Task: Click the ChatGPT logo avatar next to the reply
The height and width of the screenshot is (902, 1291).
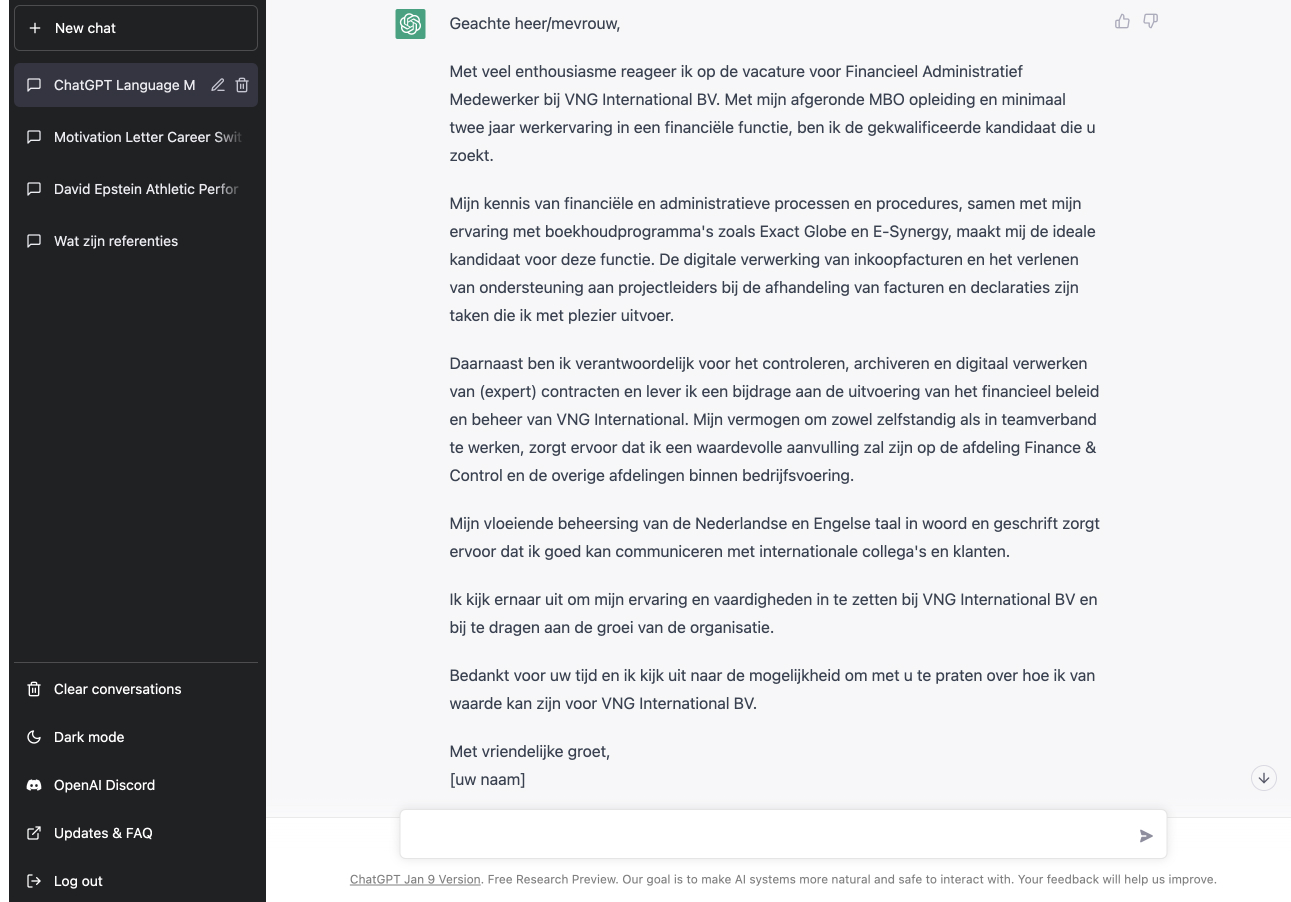Action: click(x=409, y=23)
